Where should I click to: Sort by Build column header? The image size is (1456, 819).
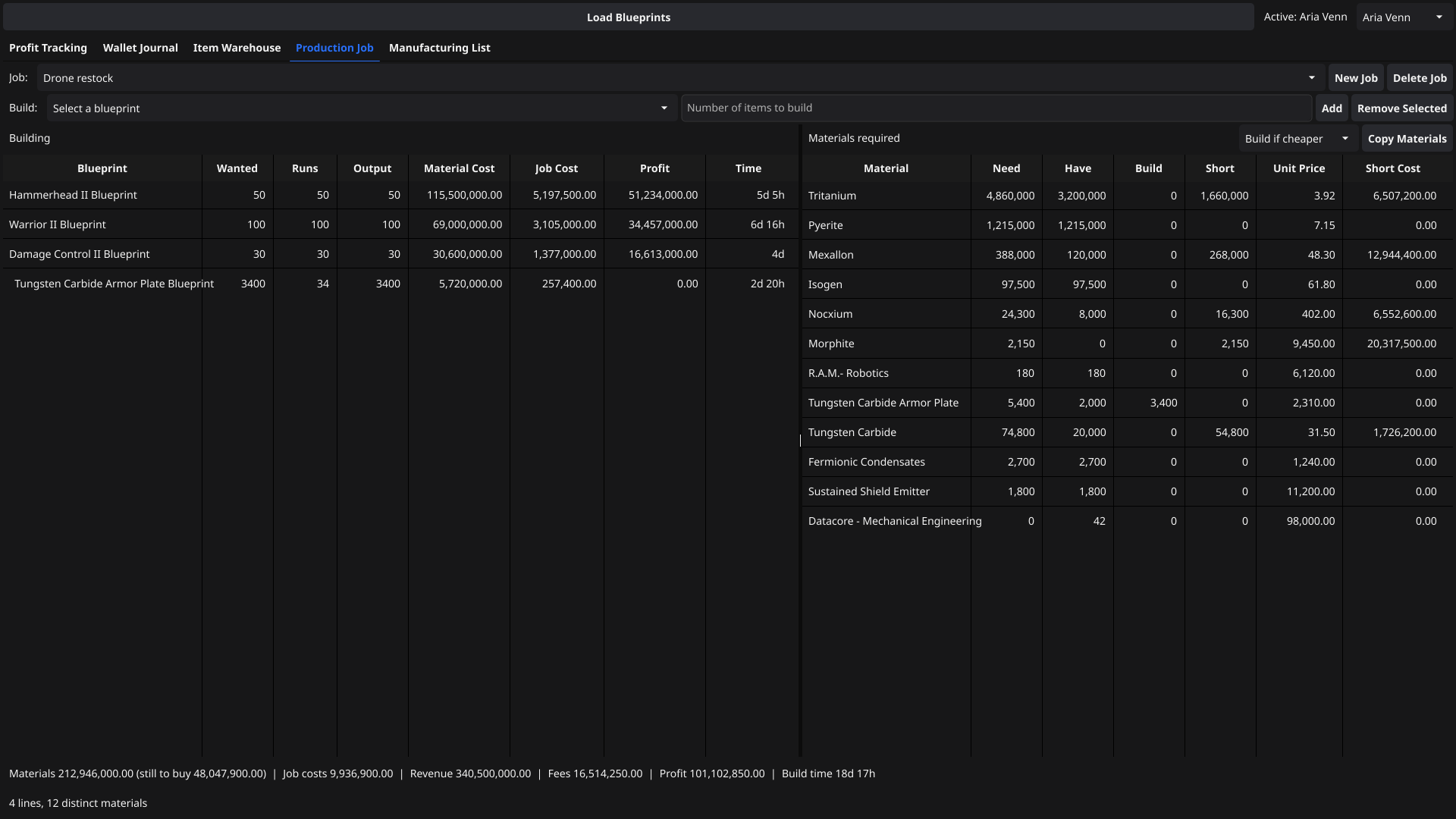(x=1149, y=168)
